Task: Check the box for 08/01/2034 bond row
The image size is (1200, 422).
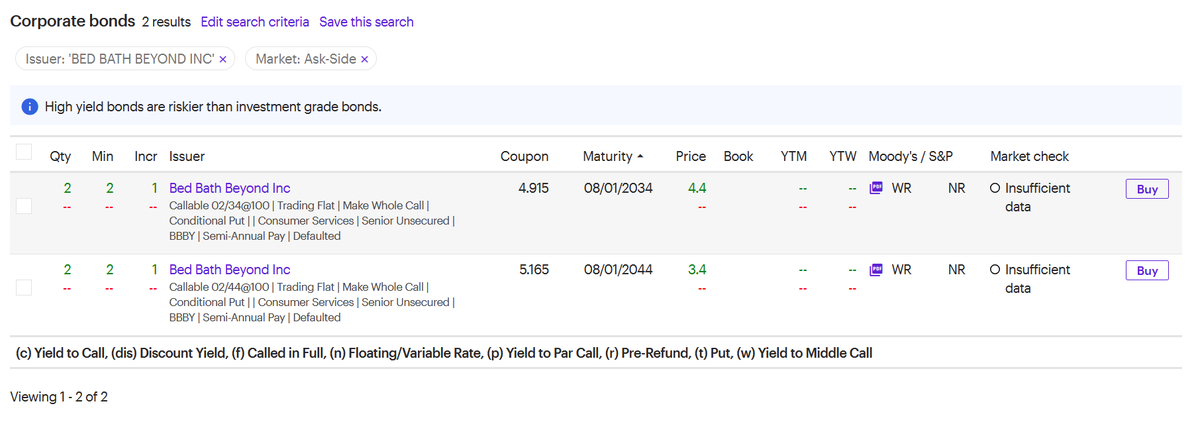Action: point(24,206)
